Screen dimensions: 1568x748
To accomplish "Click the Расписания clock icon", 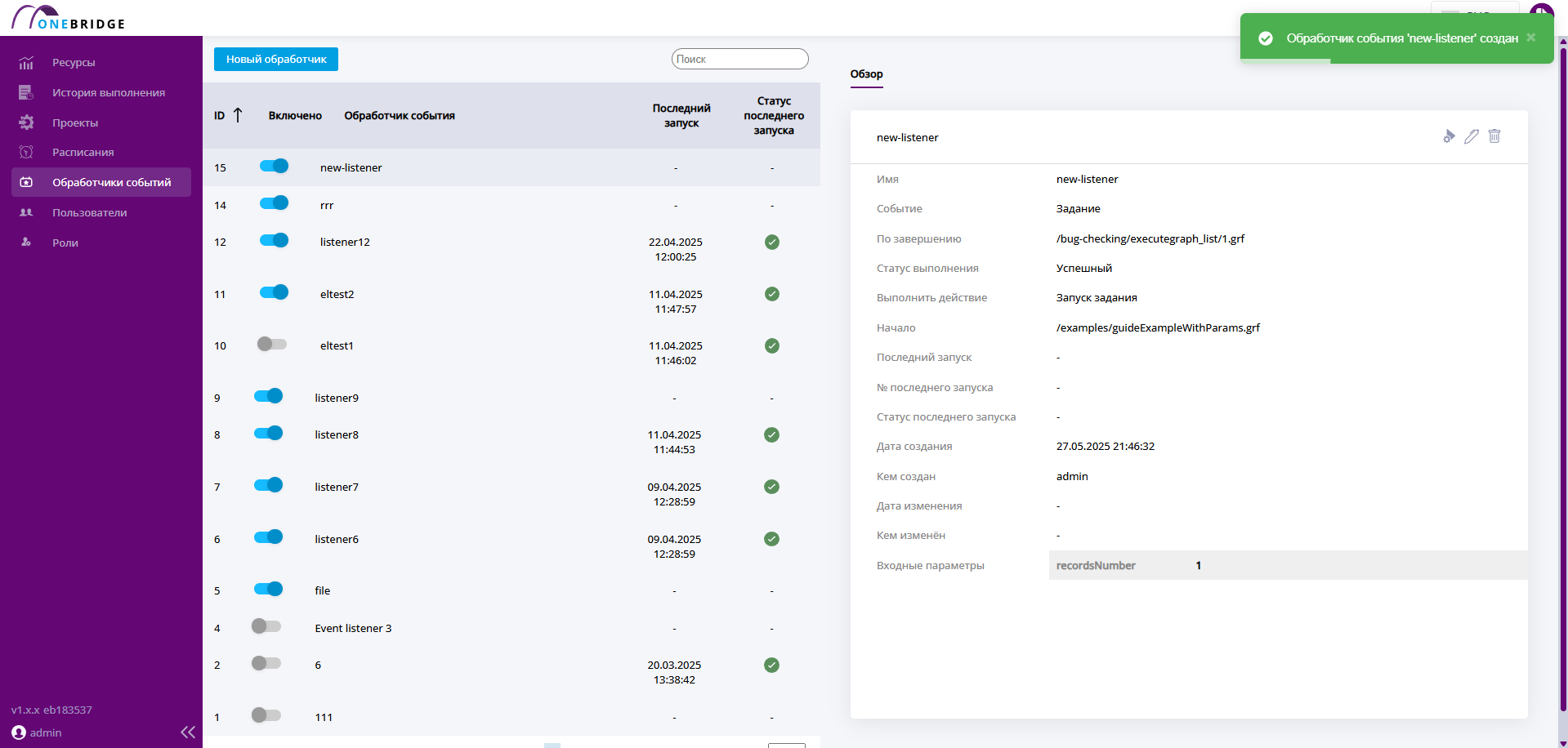I will [26, 153].
